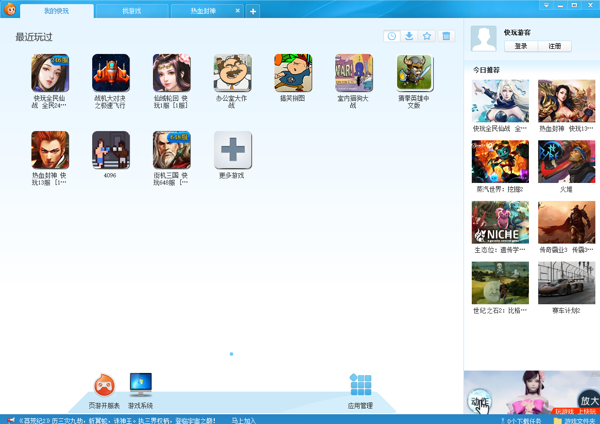Open the 办公室大作战 game
Viewport: 600px width, 424px height.
(232, 73)
